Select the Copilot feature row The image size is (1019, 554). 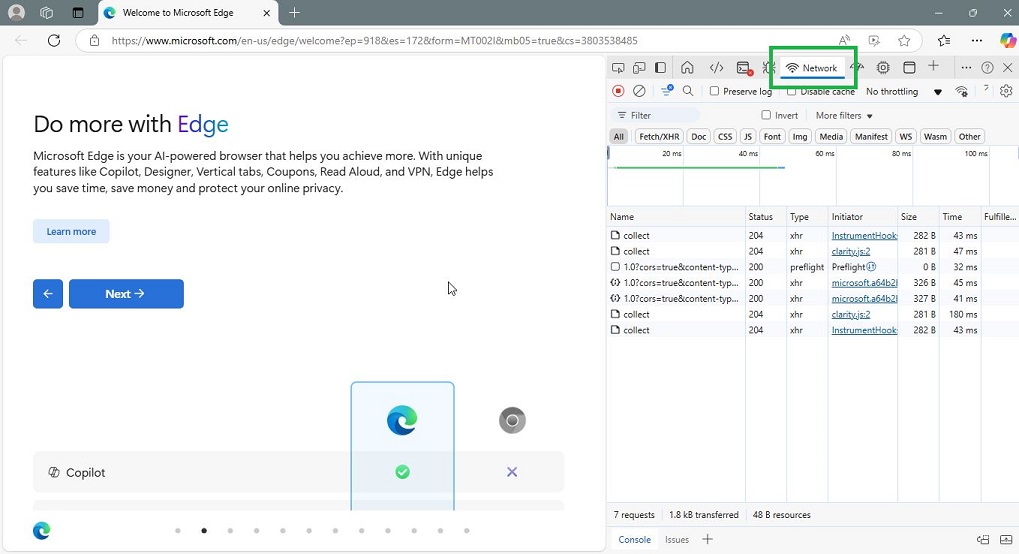click(298, 472)
